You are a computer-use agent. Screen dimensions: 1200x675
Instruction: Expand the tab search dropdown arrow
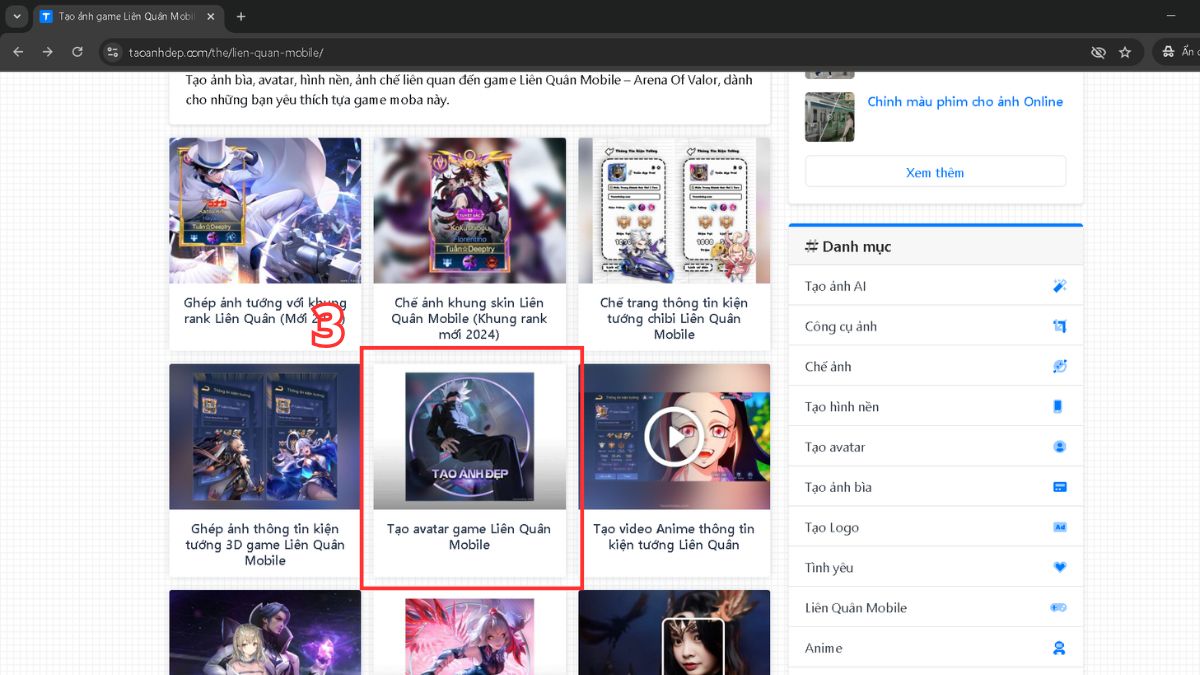(17, 17)
